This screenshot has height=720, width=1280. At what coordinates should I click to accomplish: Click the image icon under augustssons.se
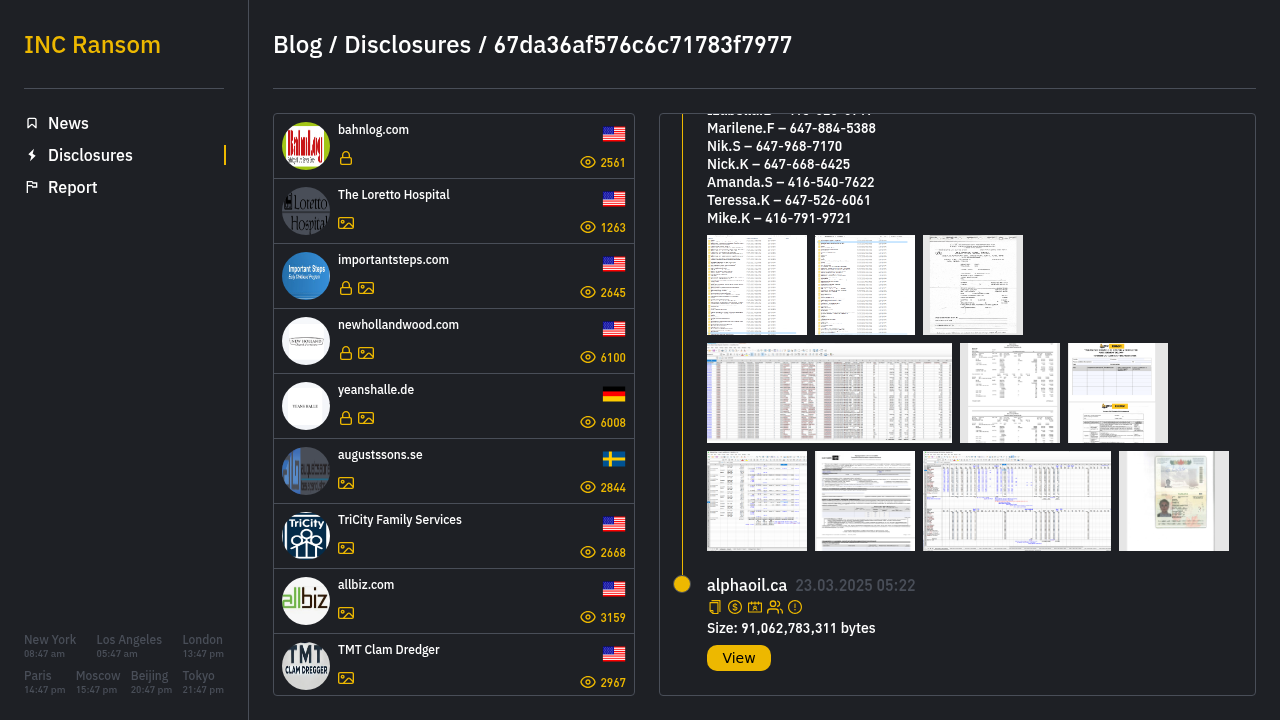346,483
